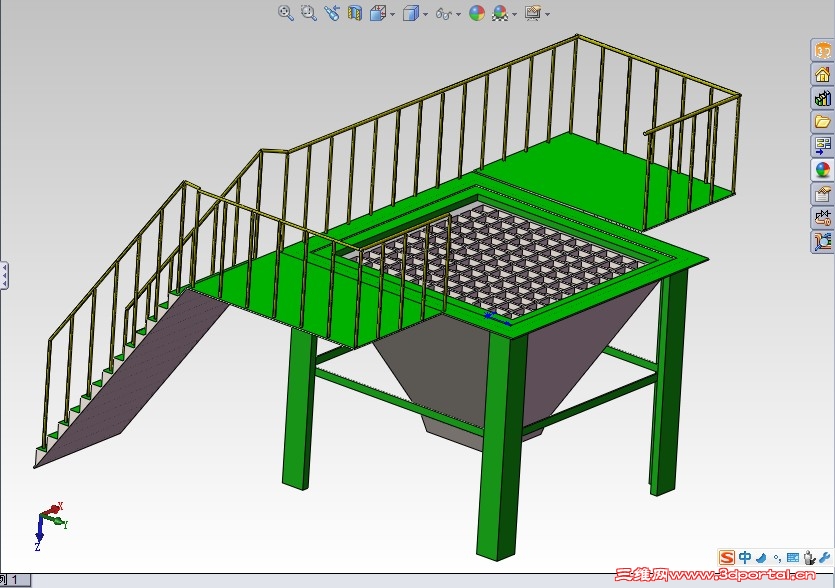
Task: Expand the Display Style dropdown arrow
Action: coord(425,14)
